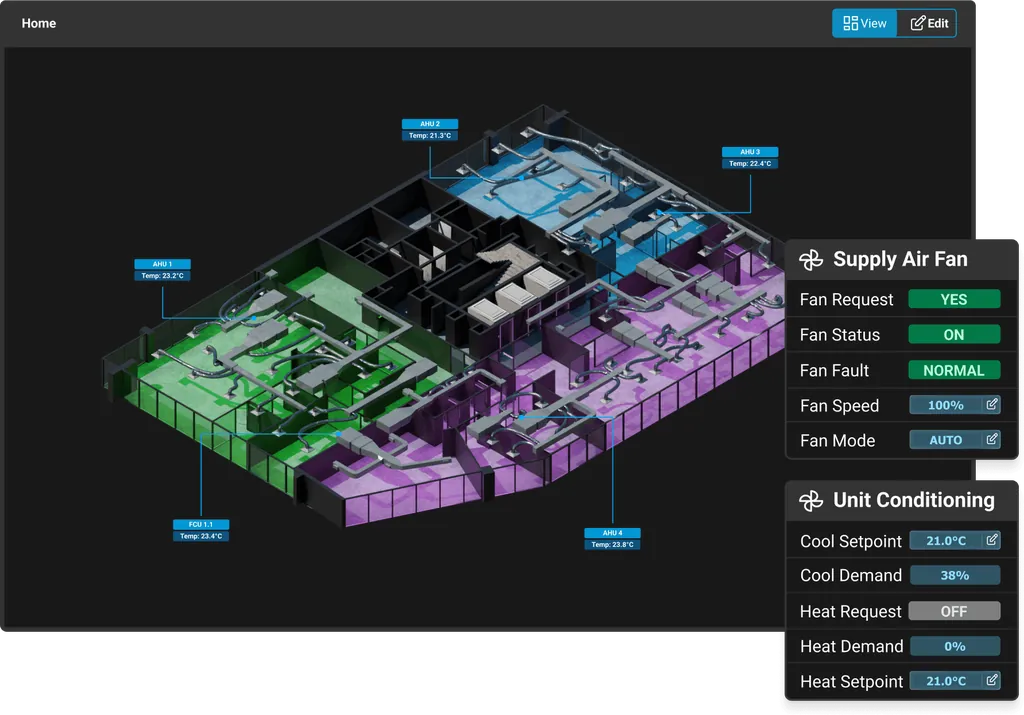Viewport: 1024px width, 715px height.
Task: Click the Heat Request OFF indicator
Action: [954, 611]
